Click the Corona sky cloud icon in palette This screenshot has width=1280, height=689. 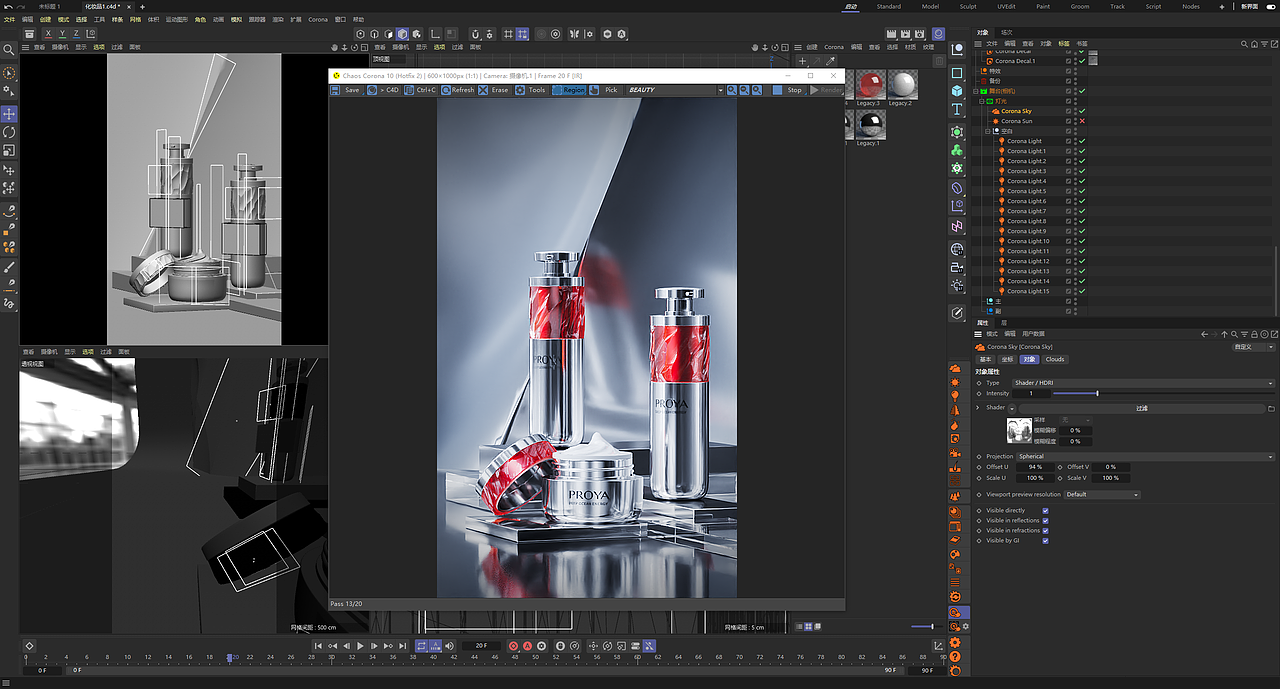click(x=954, y=368)
